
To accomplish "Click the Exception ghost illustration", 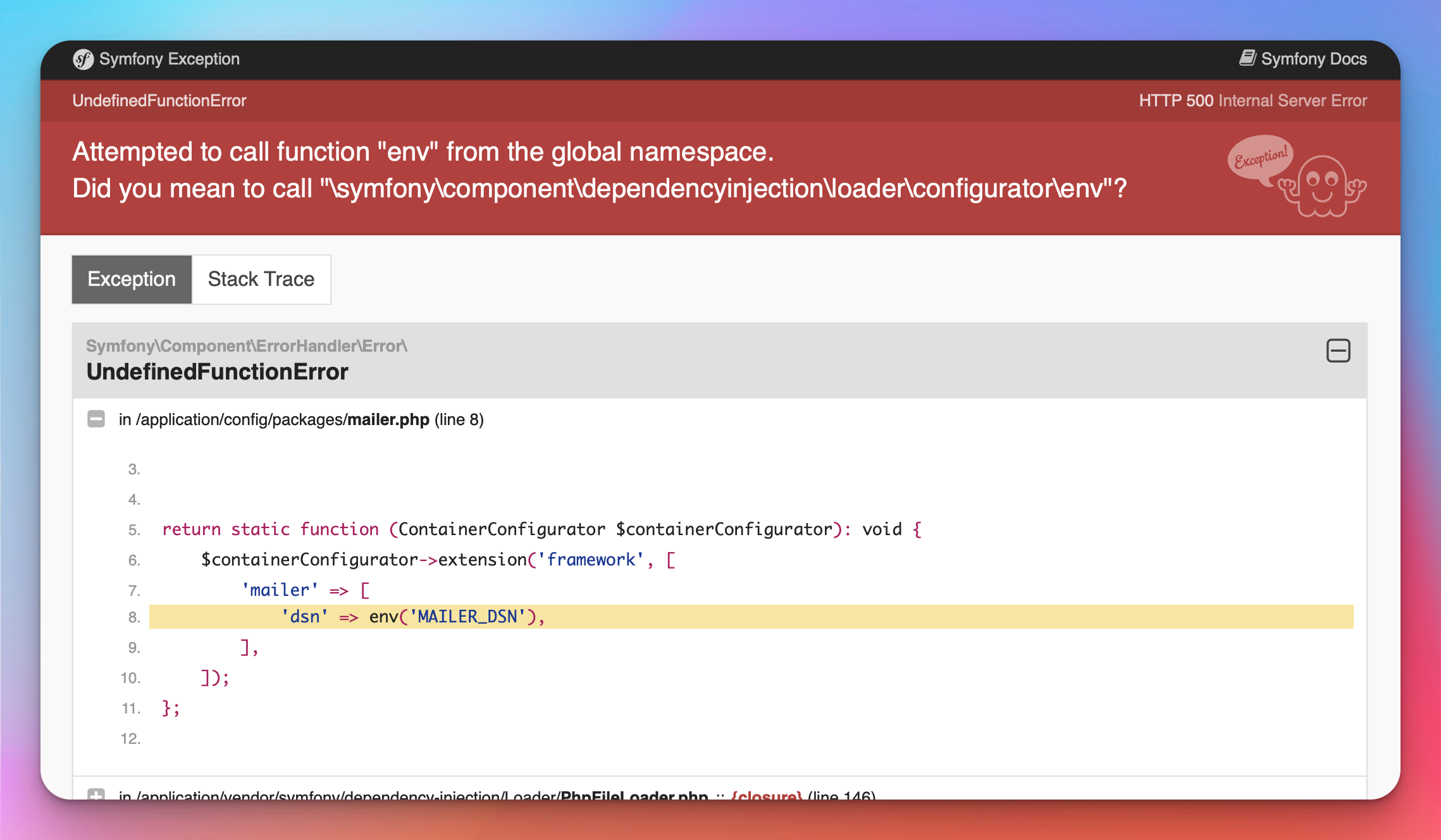I will [x=1297, y=176].
